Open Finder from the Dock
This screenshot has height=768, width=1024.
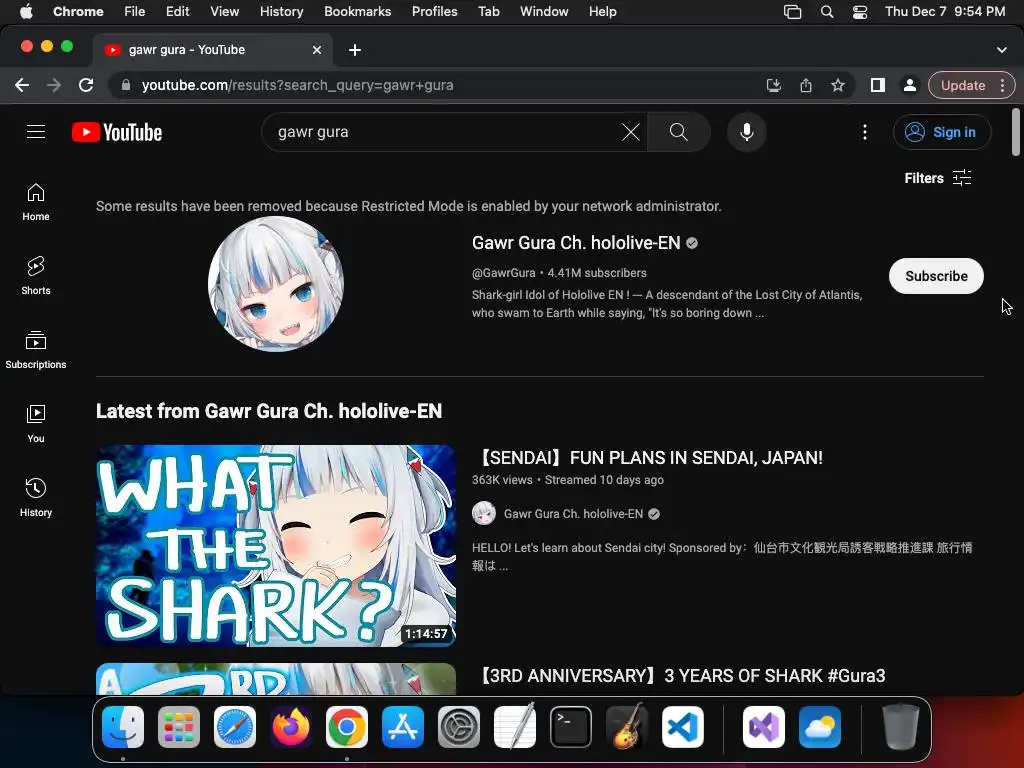123,727
